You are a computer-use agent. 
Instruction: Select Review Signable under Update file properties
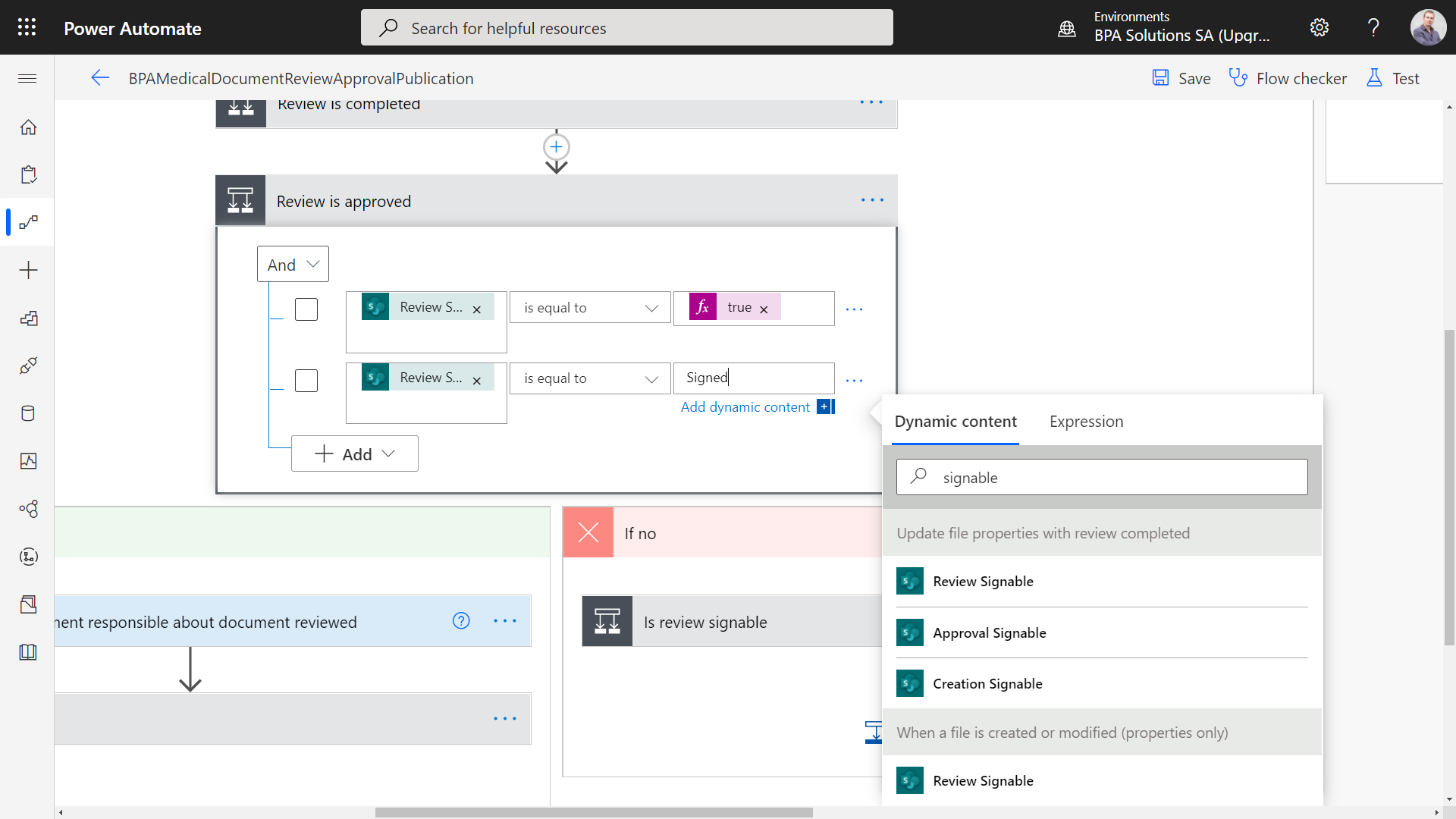click(x=1102, y=581)
